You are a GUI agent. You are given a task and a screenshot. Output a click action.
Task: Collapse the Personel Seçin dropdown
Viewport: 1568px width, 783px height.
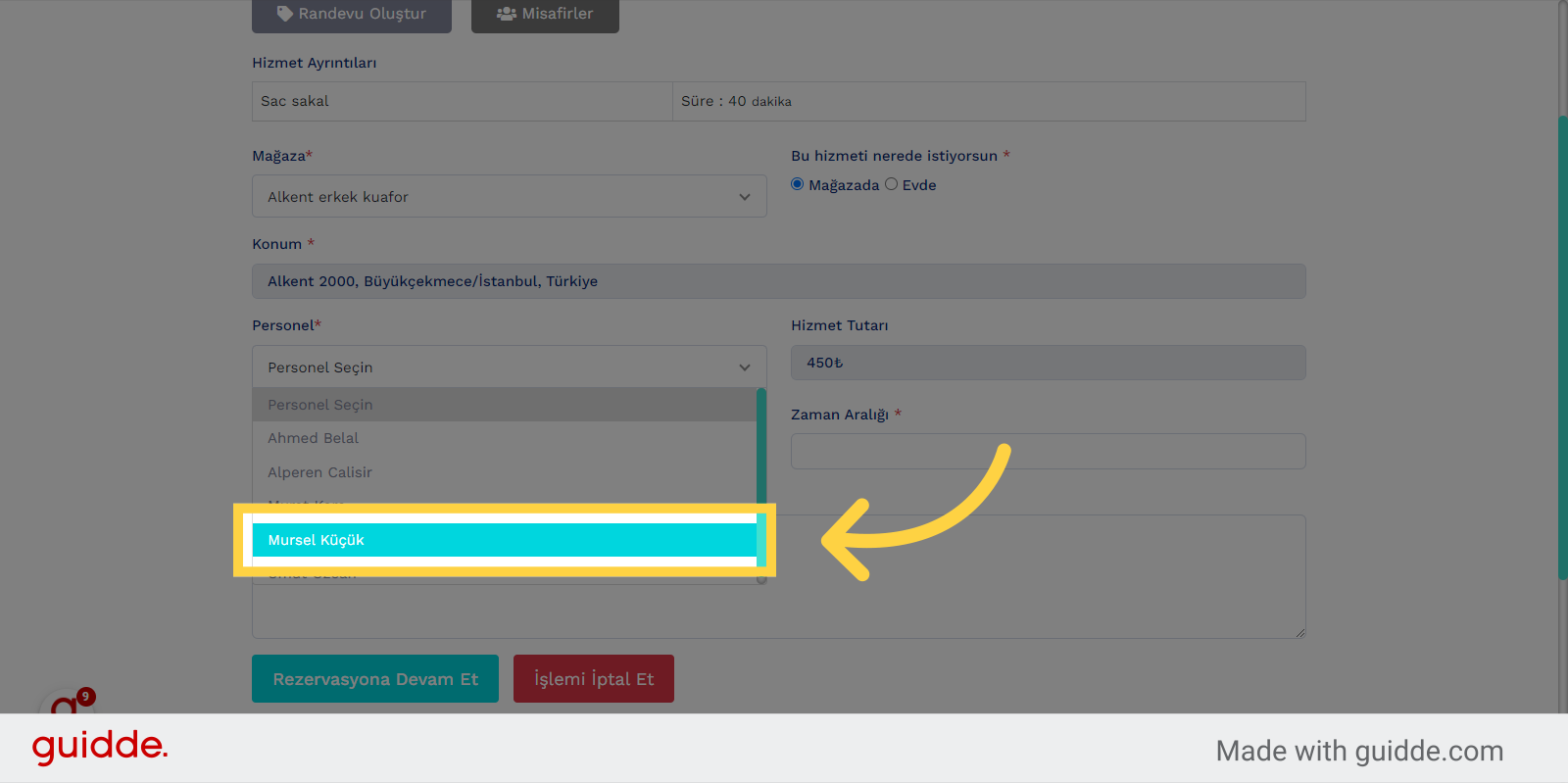point(509,367)
